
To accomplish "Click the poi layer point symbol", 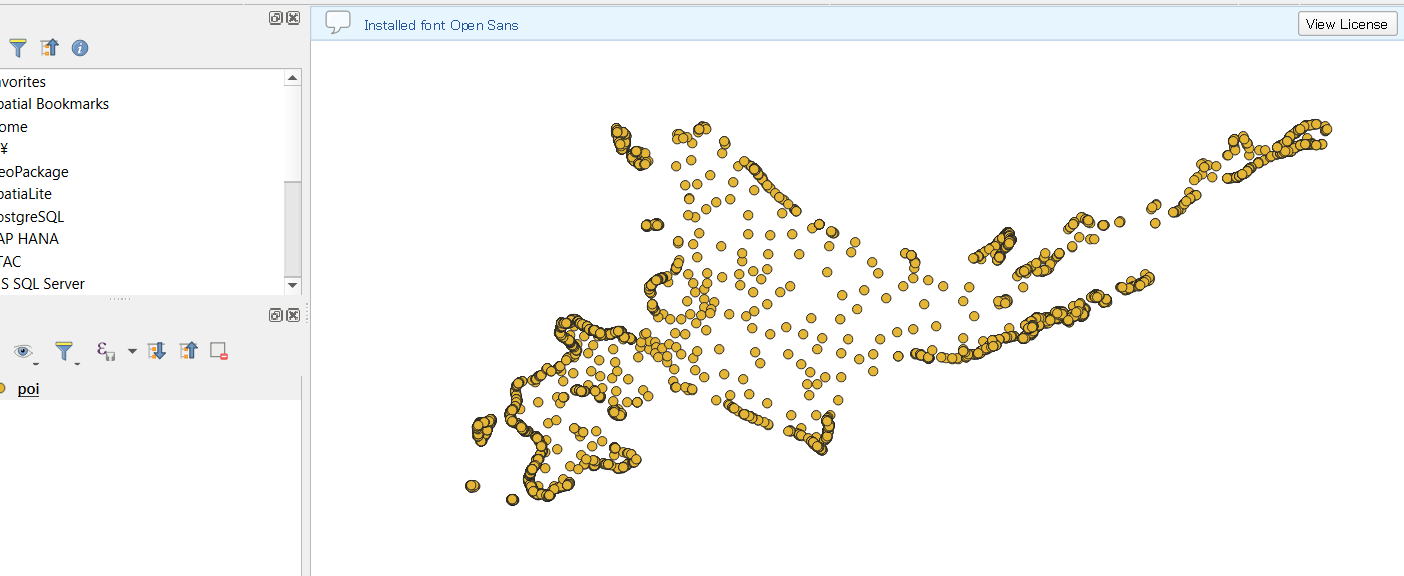I will [3, 389].
